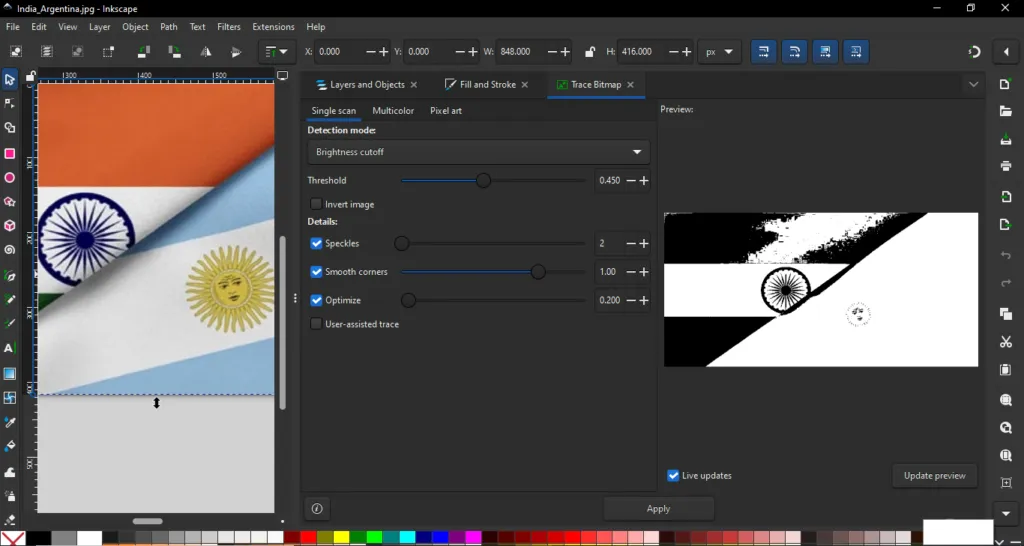1024x546 pixels.
Task: Increase the Optimize value with plus
Action: [644, 300]
